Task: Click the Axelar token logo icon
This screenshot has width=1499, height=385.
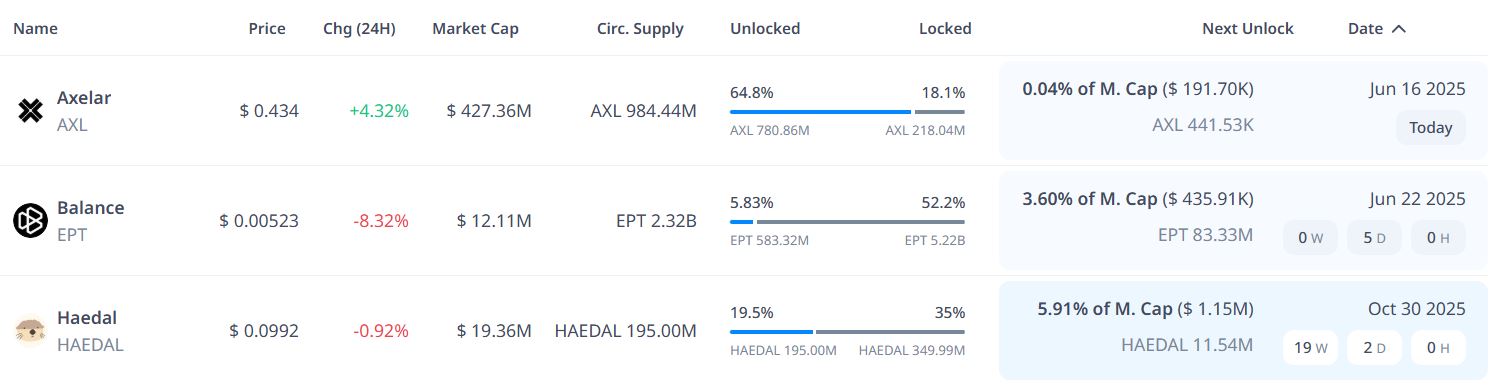Action: pos(31,111)
